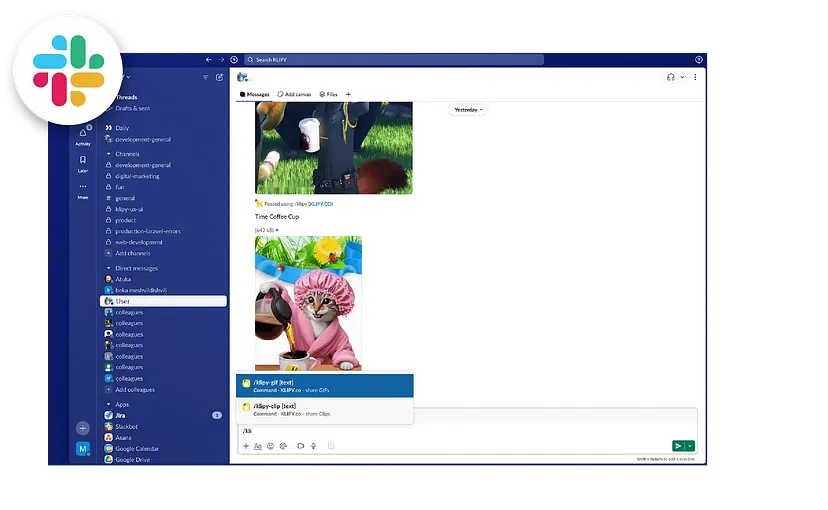Open the Asana app
The image size is (828, 510).
pyautogui.click(x=123, y=438)
